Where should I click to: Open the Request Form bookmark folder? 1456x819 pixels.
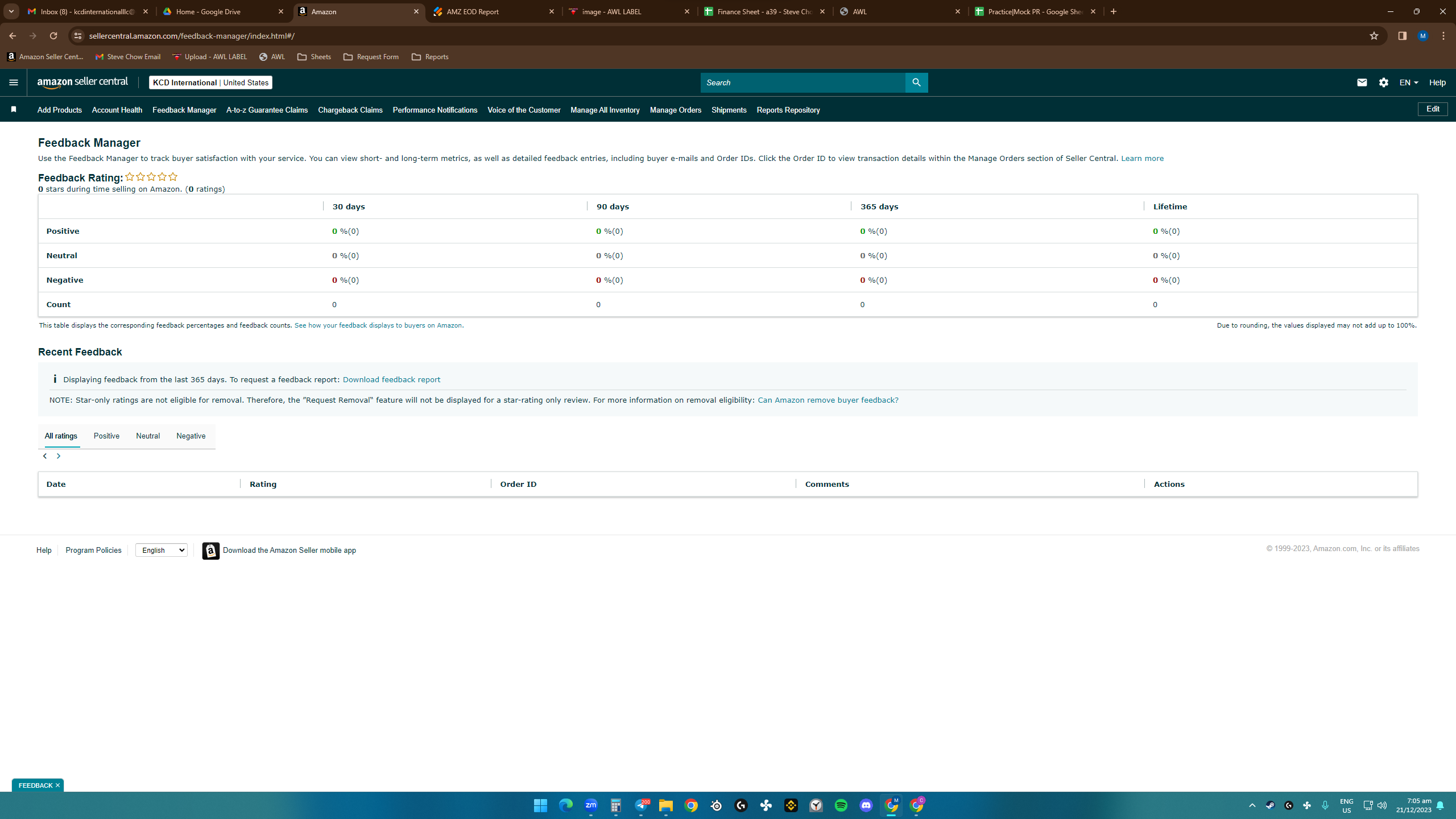371,57
